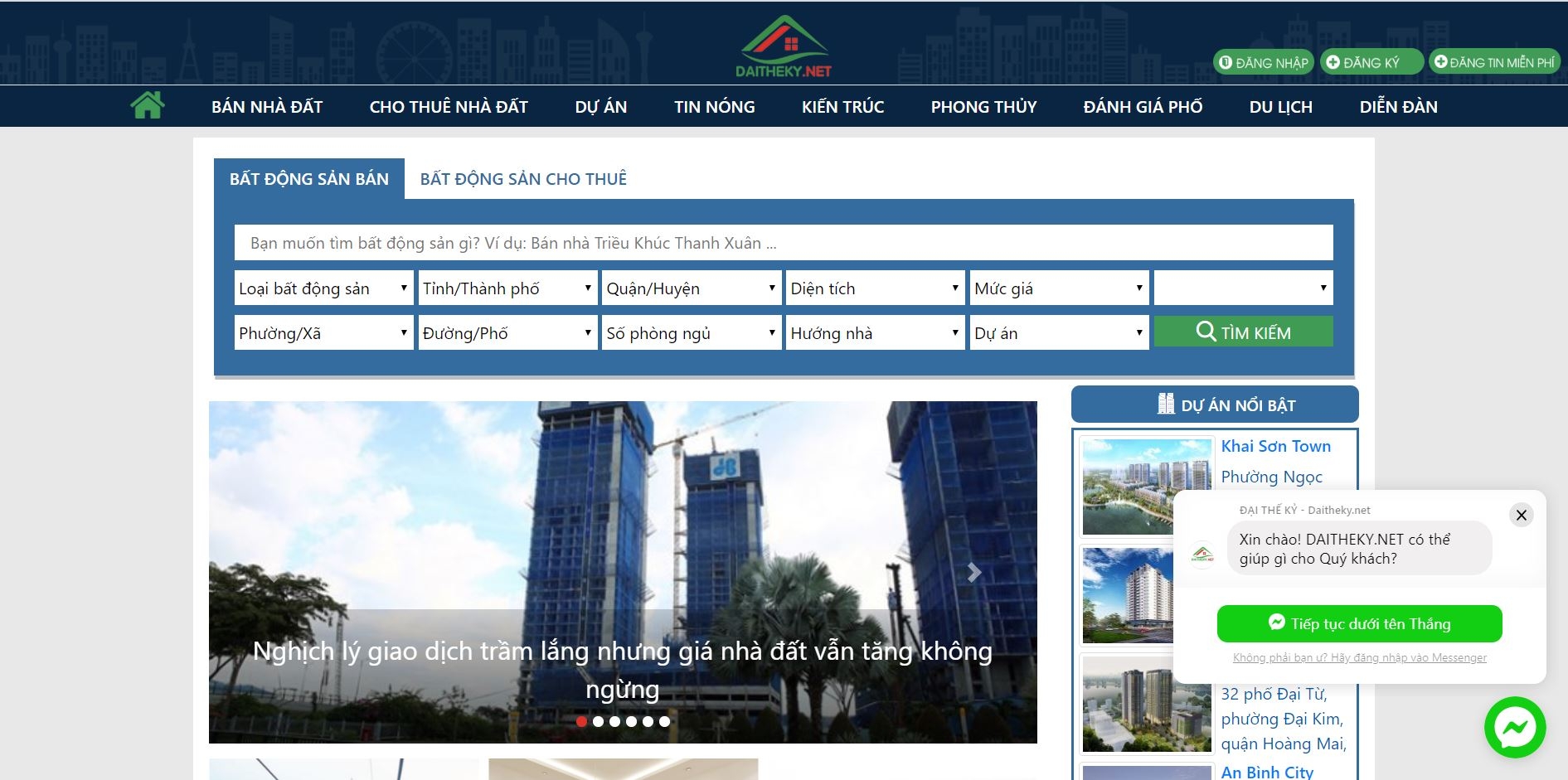Close the Messenger chat popup
Screen dimensions: 1568x780
1522,515
